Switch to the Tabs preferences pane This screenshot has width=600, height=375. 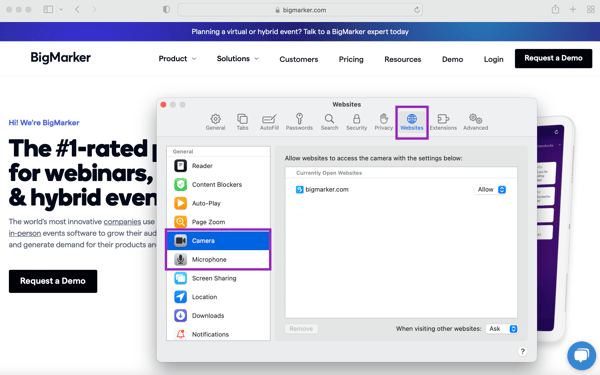point(242,122)
